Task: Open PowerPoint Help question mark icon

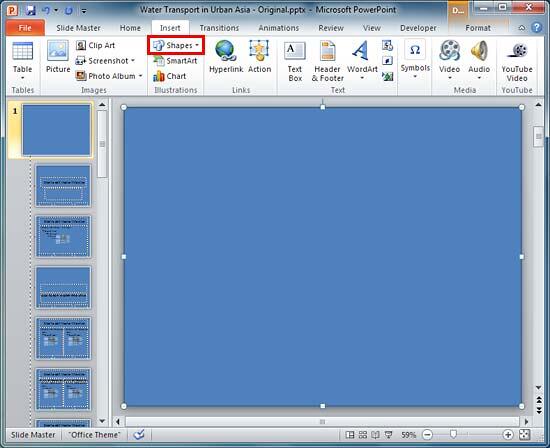Action: pyautogui.click(x=537, y=27)
